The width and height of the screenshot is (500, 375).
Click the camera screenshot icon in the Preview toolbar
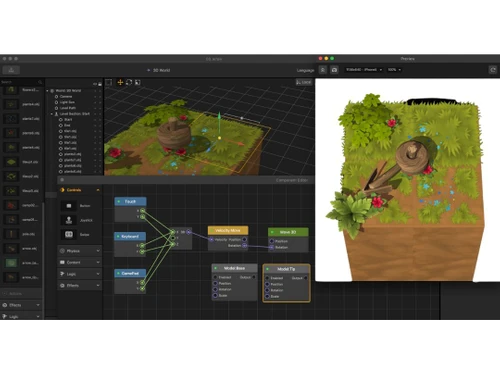pyautogui.click(x=334, y=70)
